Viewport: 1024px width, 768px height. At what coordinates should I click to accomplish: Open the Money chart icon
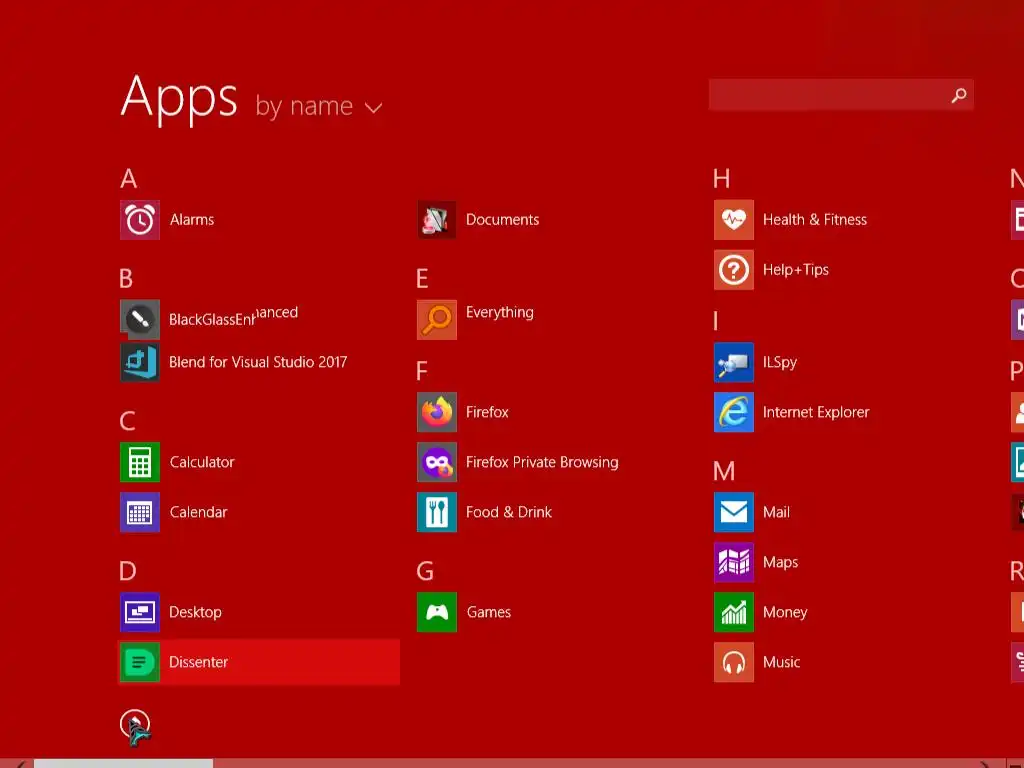click(x=733, y=612)
